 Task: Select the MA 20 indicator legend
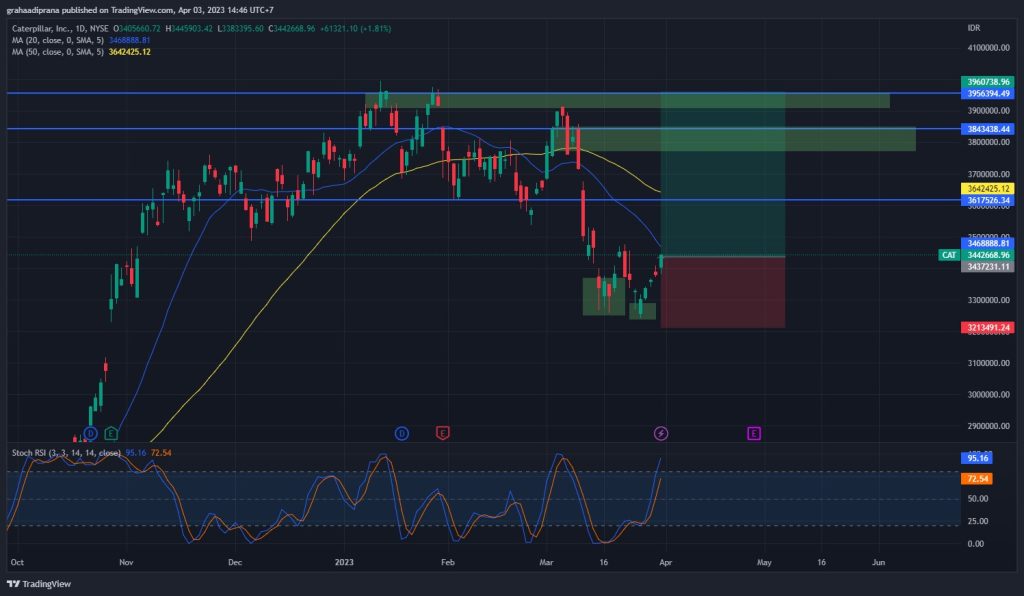click(57, 40)
